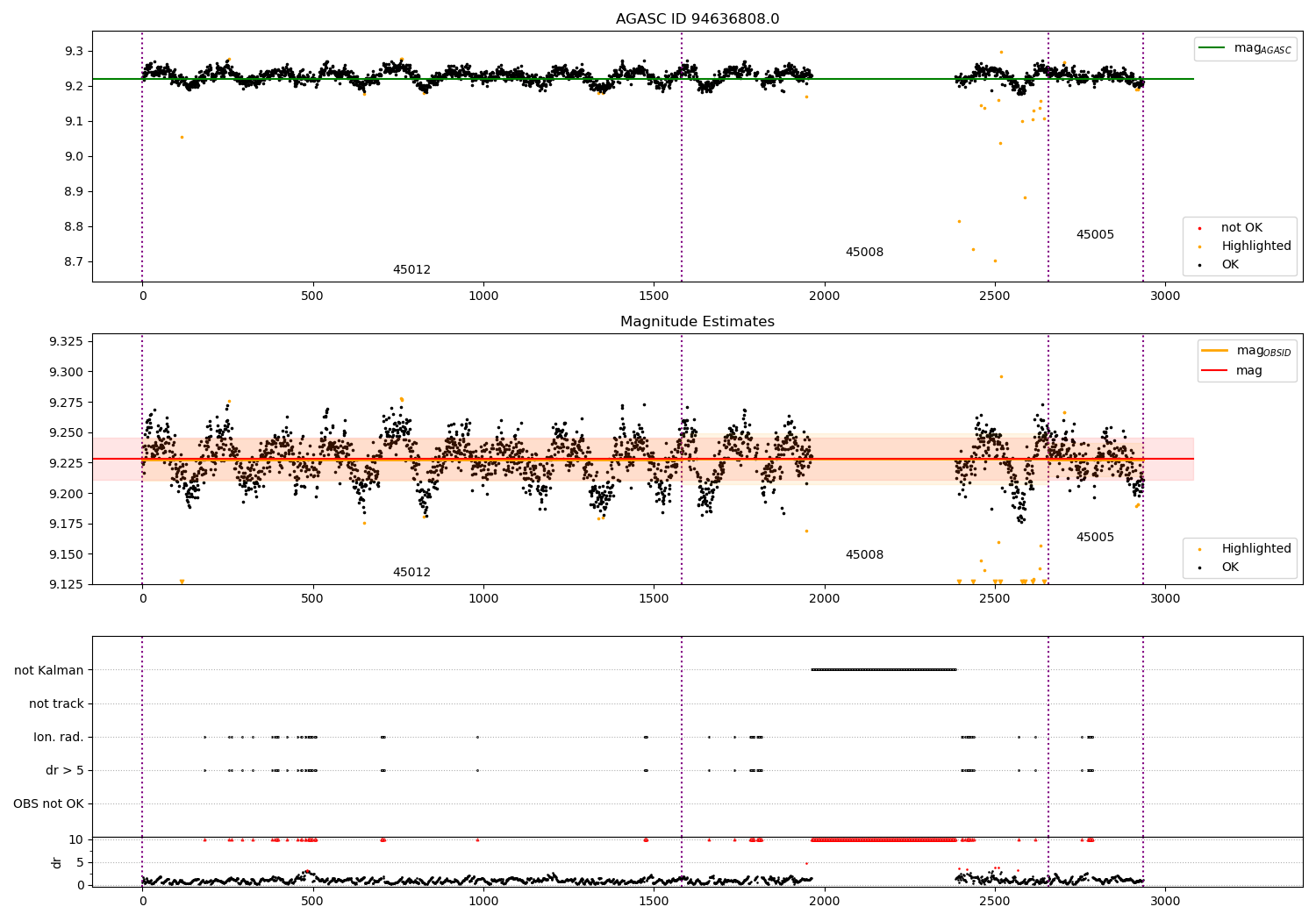The image size is (1316, 921).
Task: Click y-tick 10 on the dr axis
Action: [x=76, y=839]
